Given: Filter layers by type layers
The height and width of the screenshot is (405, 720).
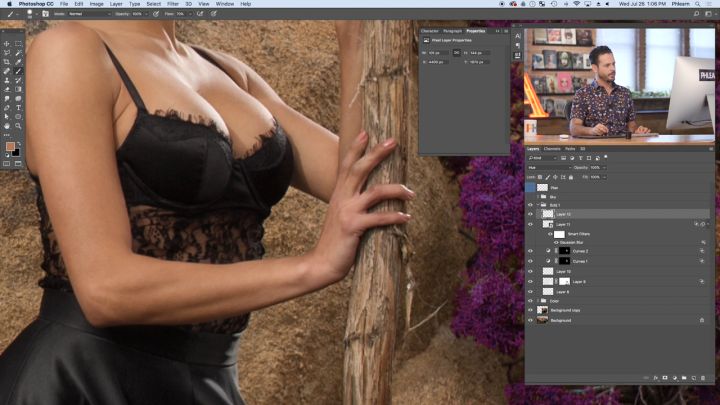Looking at the screenshot, I should pos(580,158).
